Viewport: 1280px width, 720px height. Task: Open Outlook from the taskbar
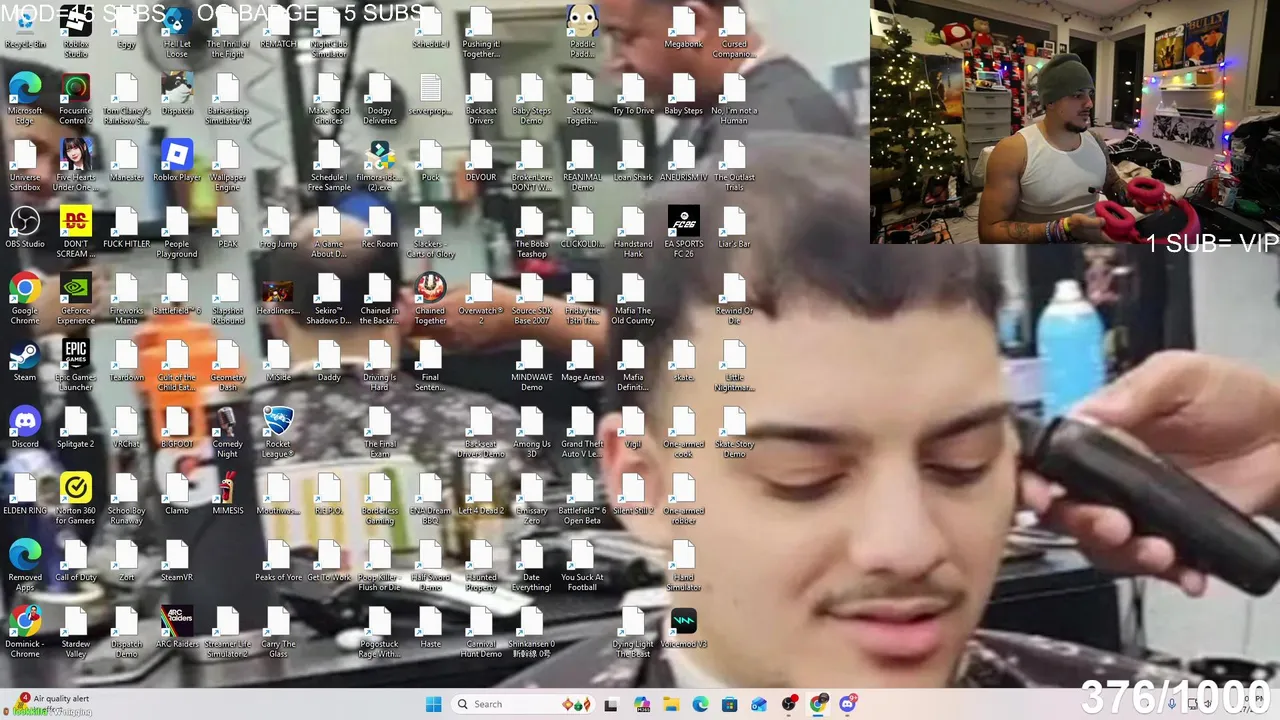coord(759,704)
